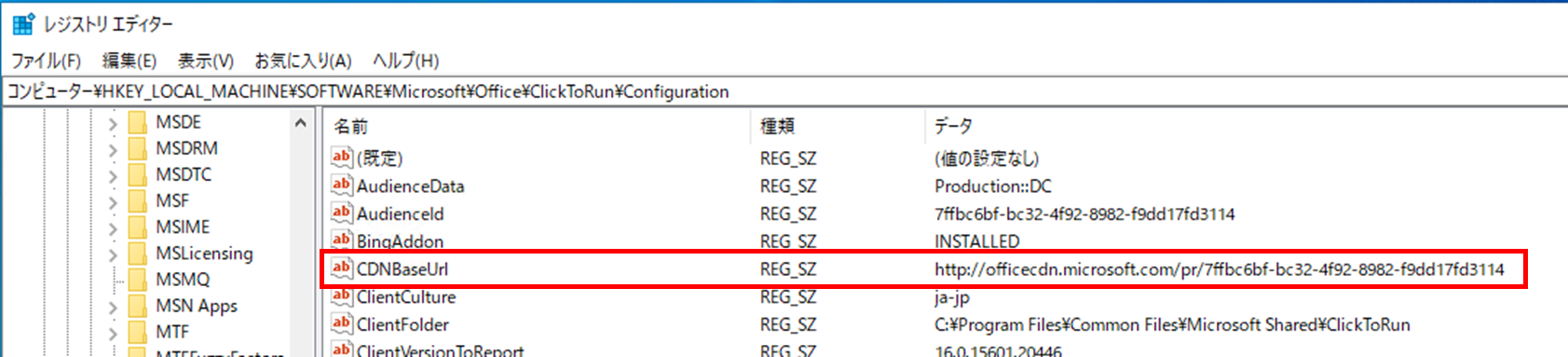Open the お気に入り(A) menu

[x=303, y=61]
